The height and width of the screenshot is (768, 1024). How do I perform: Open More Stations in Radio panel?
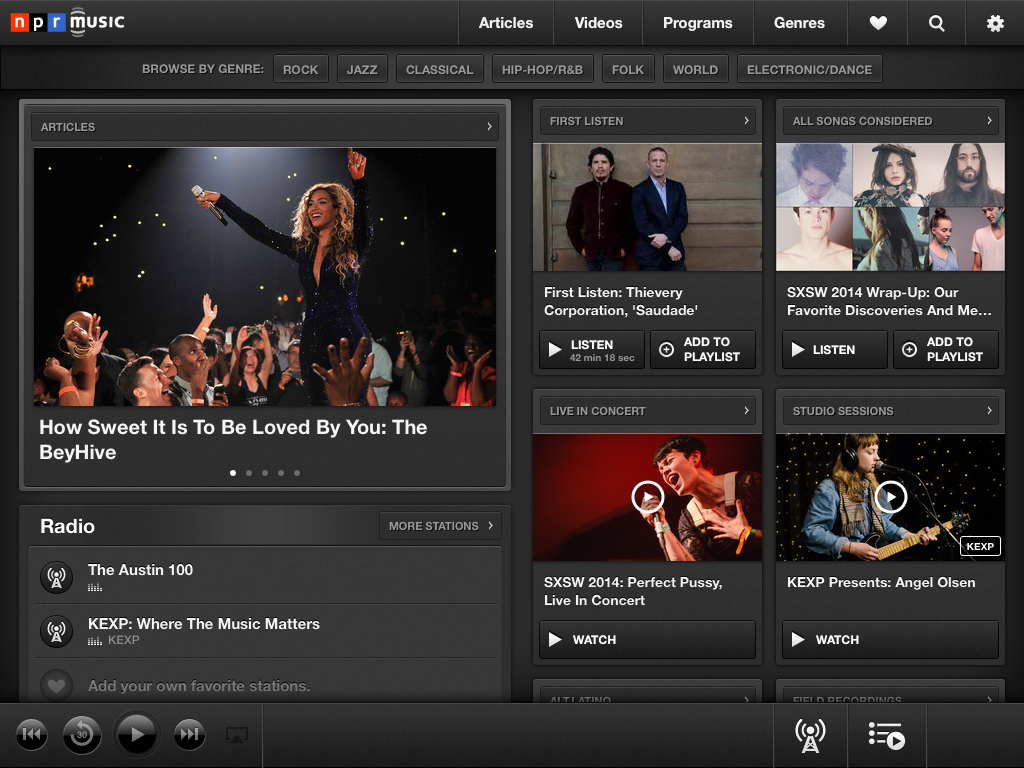(440, 526)
